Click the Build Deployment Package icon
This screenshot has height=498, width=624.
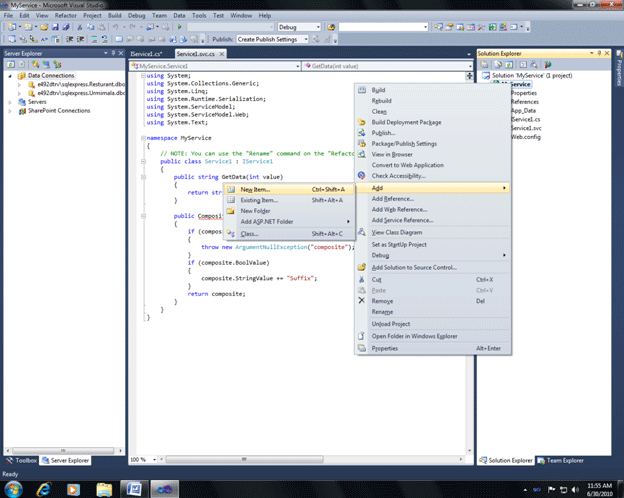tap(362, 122)
